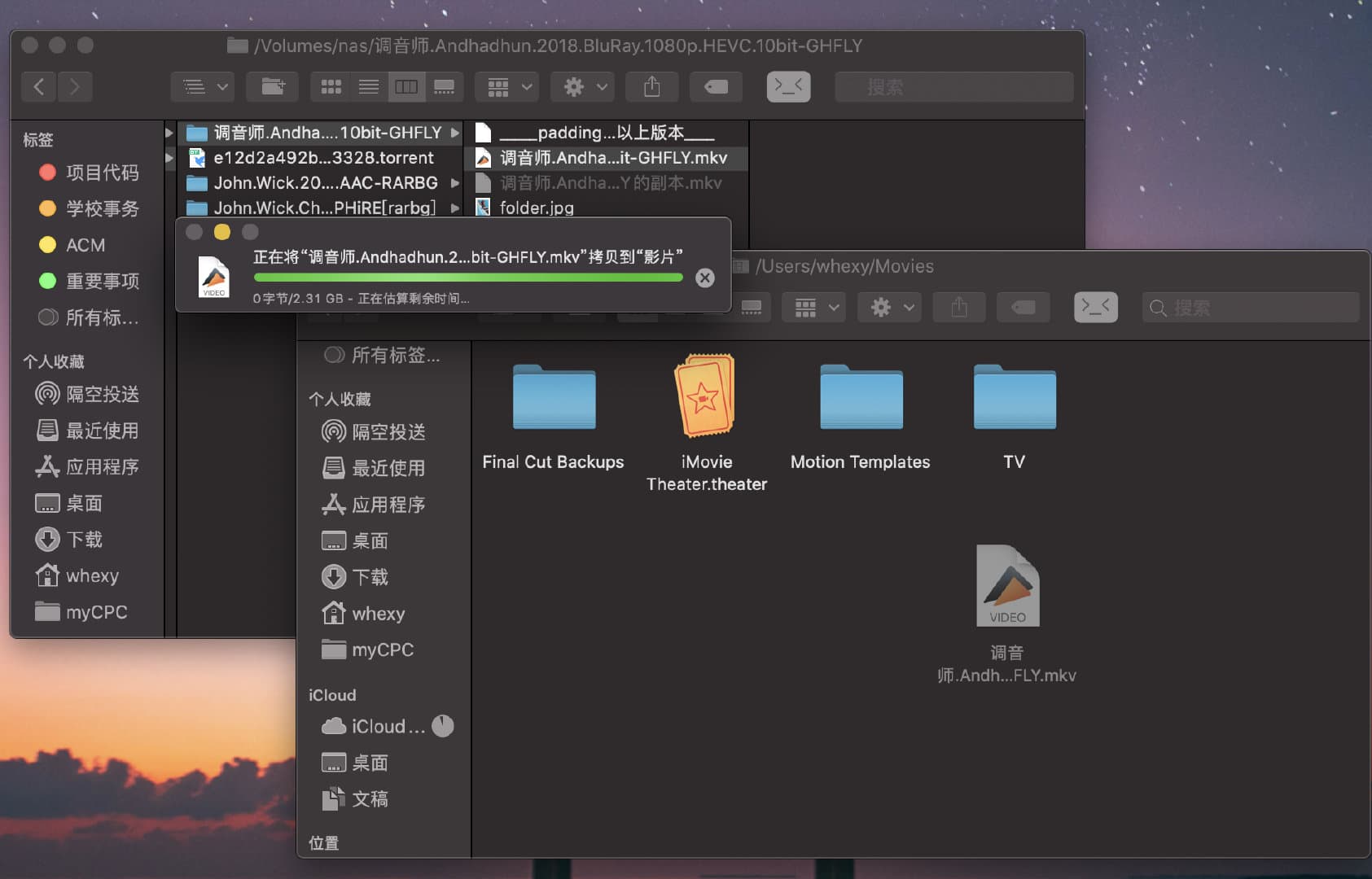This screenshot has width=1372, height=879.
Task: Select gallery view in back window toolbar
Action: (x=444, y=86)
